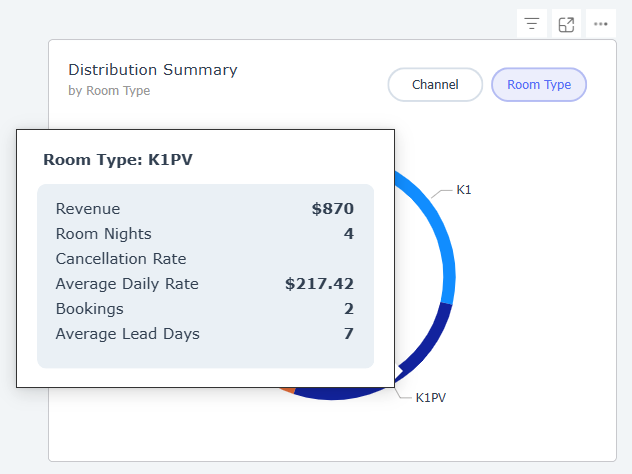This screenshot has width=632, height=474.
Task: Click the Cancellation Rate tooltip label
Action: [121, 259]
